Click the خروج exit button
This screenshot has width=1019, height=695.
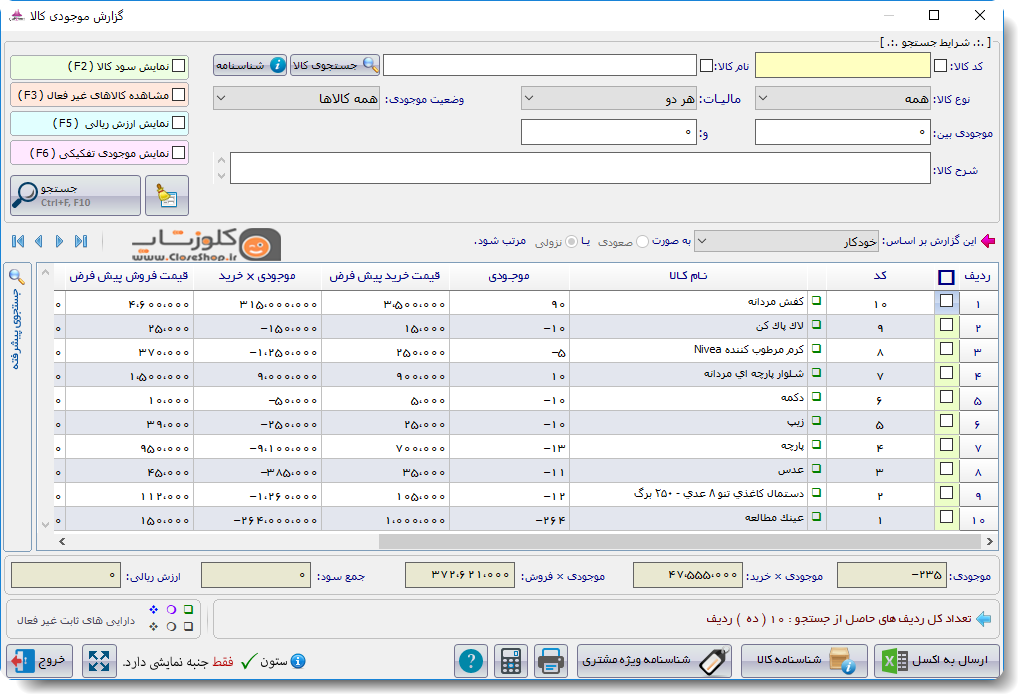(40, 661)
